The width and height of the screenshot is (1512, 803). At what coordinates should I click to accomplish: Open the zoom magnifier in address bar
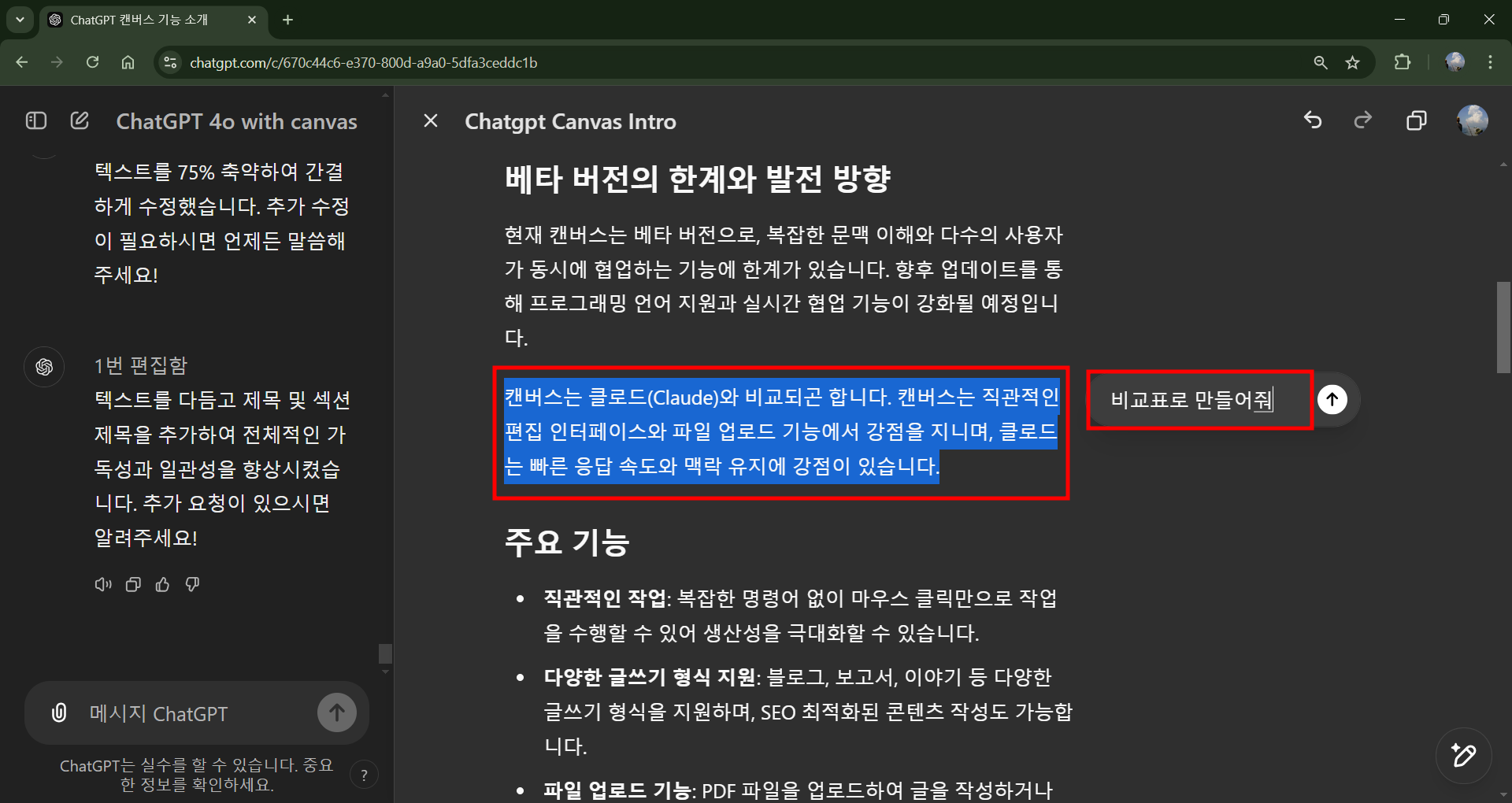tap(1321, 62)
